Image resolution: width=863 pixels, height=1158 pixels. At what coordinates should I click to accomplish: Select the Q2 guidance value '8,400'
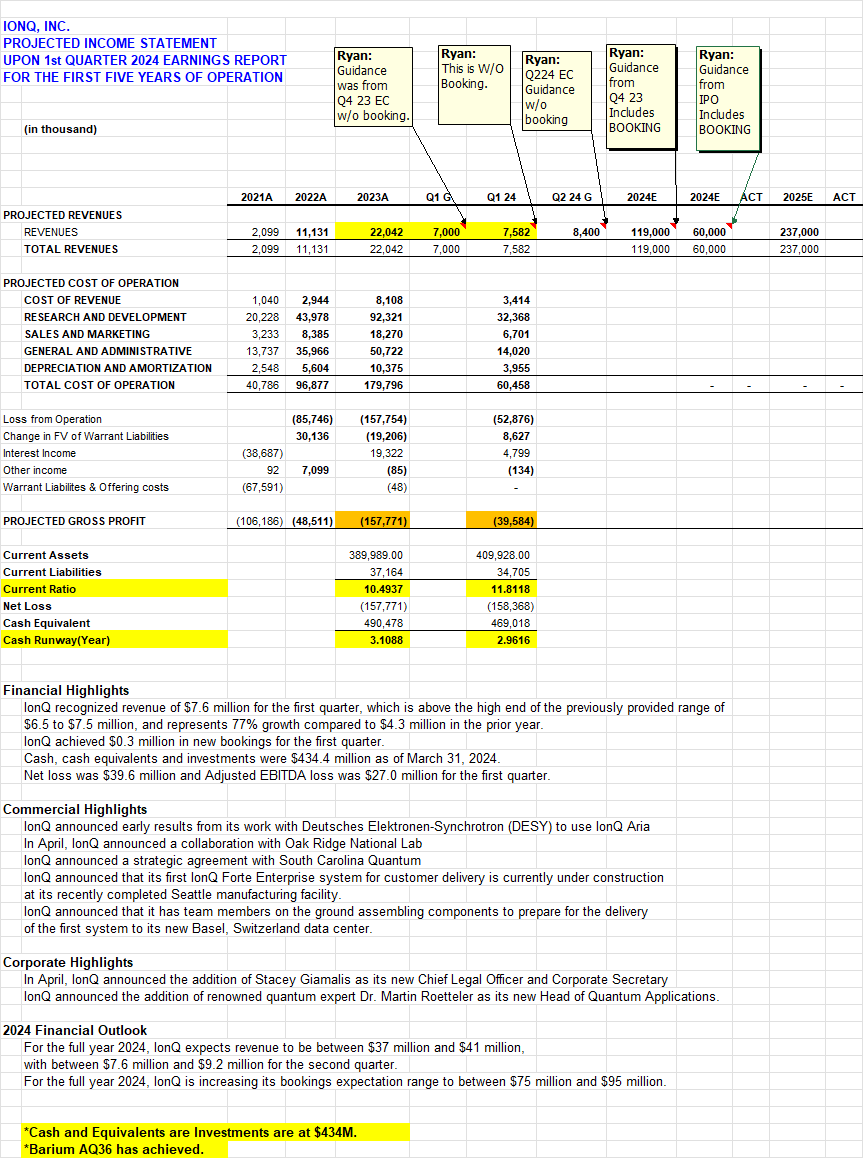pos(586,232)
